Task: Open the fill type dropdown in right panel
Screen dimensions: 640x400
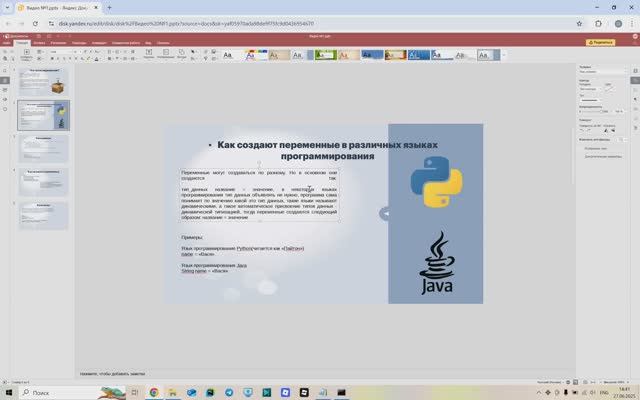Action: 602,72
